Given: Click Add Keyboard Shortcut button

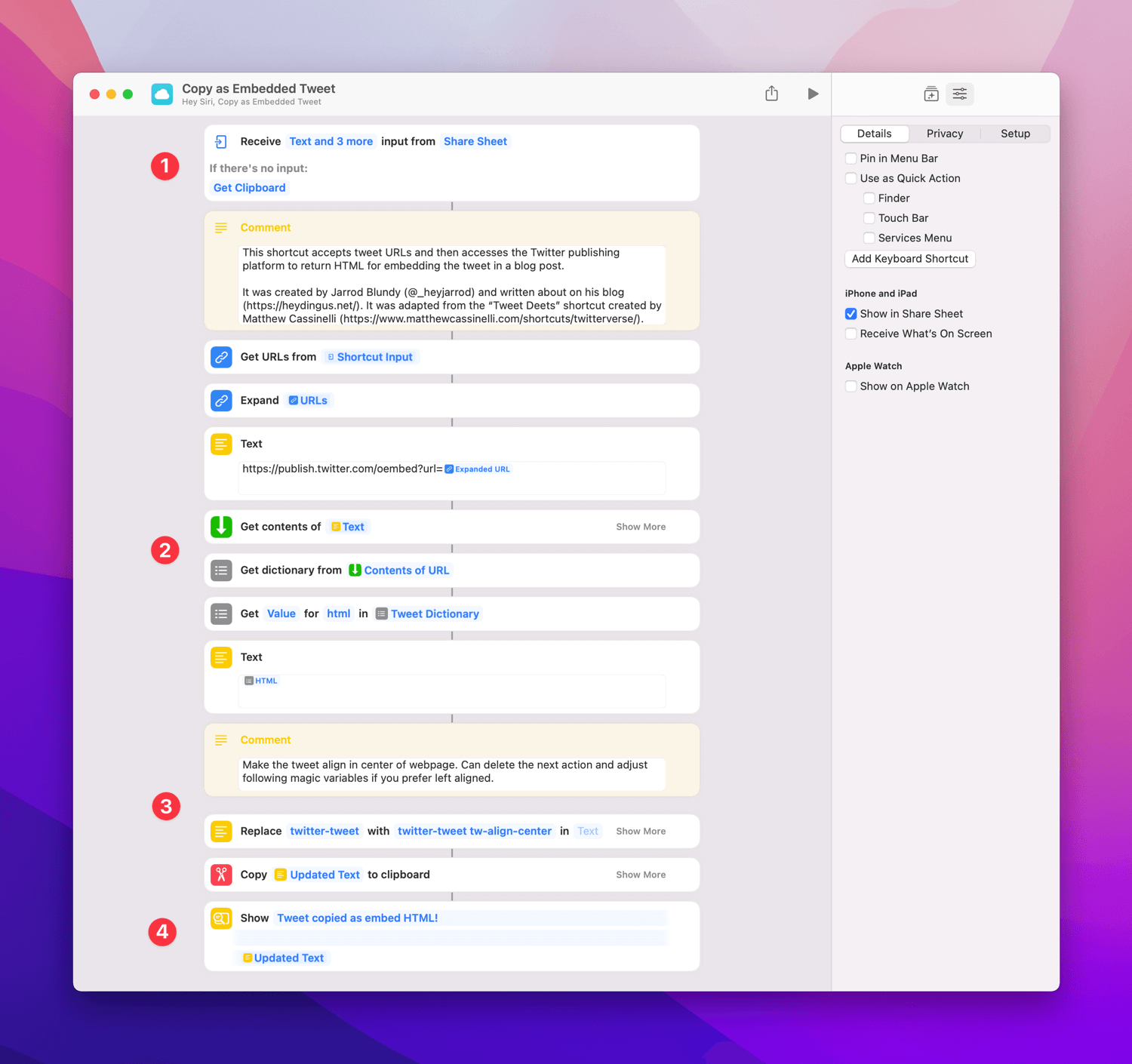Looking at the screenshot, I should [x=910, y=259].
